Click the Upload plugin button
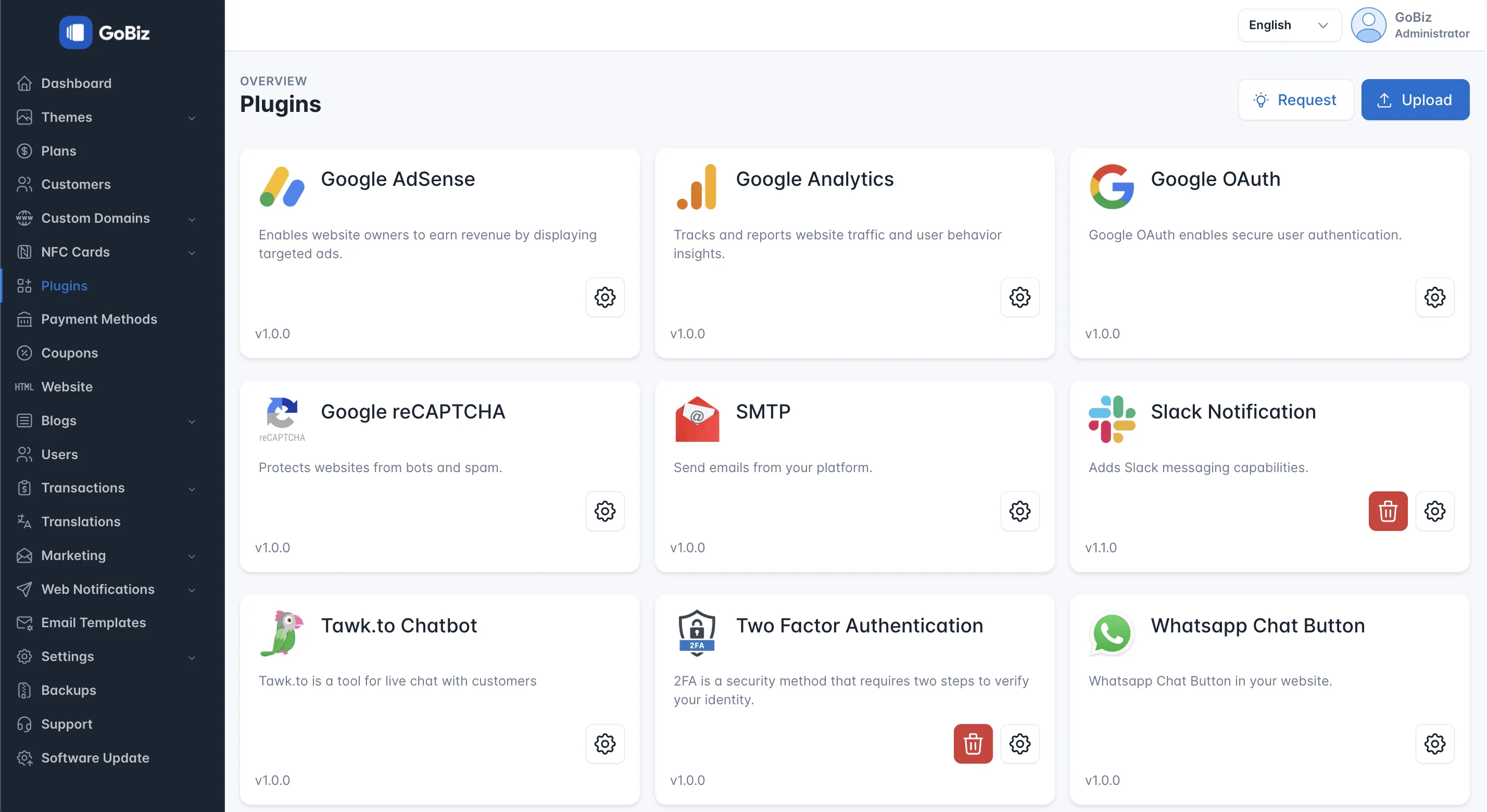The image size is (1487, 812). (1415, 100)
